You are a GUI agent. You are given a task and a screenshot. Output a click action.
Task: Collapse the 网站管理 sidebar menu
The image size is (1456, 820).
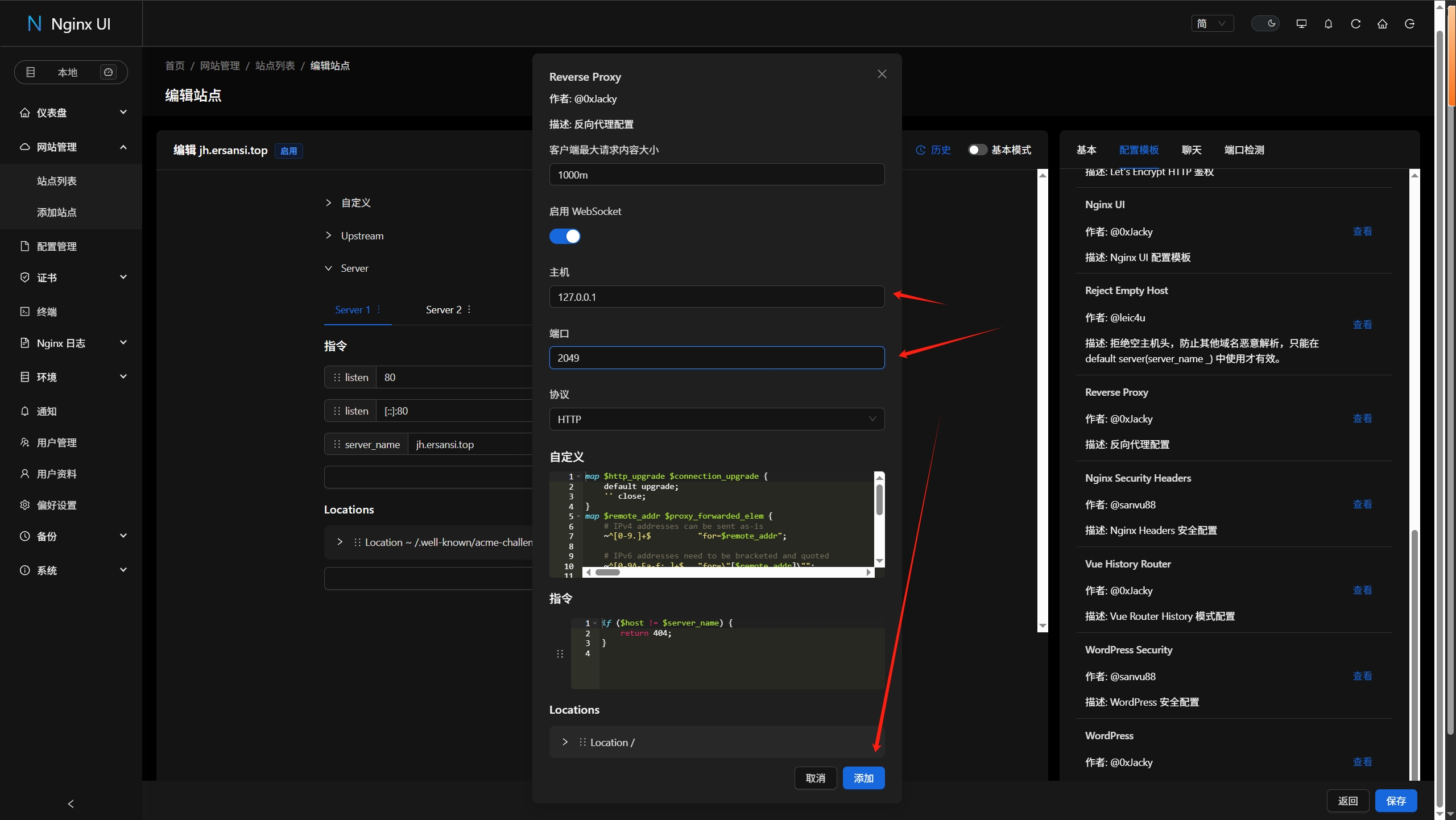tap(71, 147)
